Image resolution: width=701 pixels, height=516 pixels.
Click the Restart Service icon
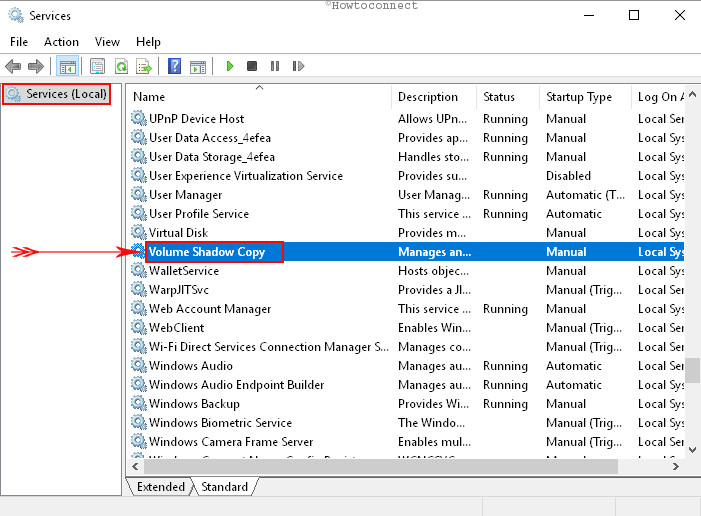click(x=298, y=66)
